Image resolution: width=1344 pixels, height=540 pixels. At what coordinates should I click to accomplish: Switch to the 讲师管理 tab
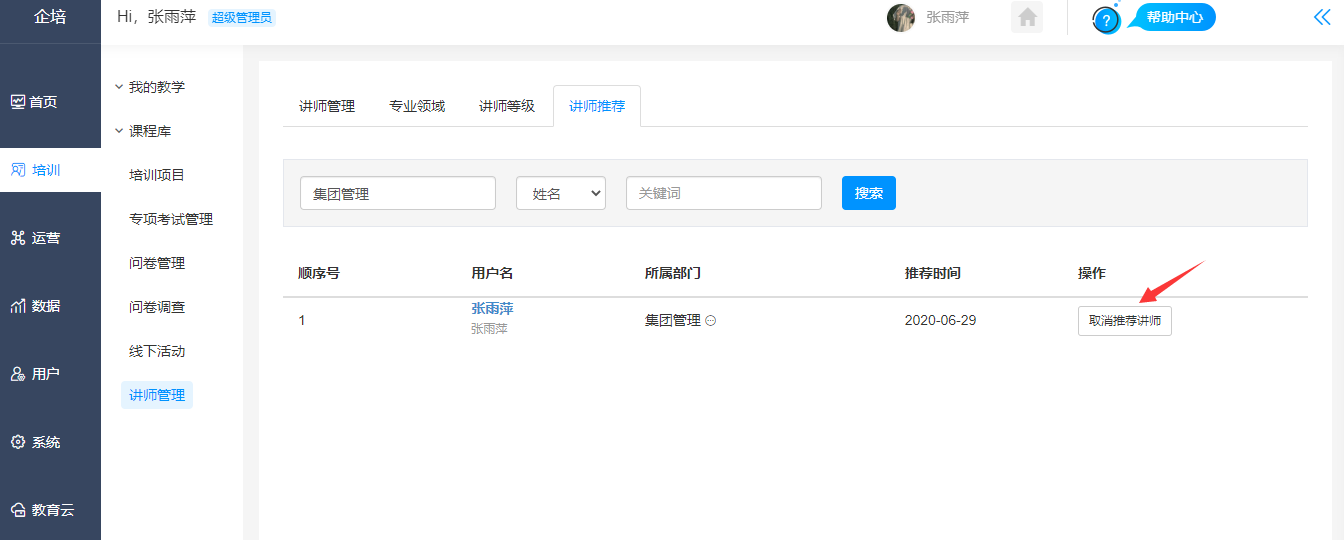coord(327,106)
